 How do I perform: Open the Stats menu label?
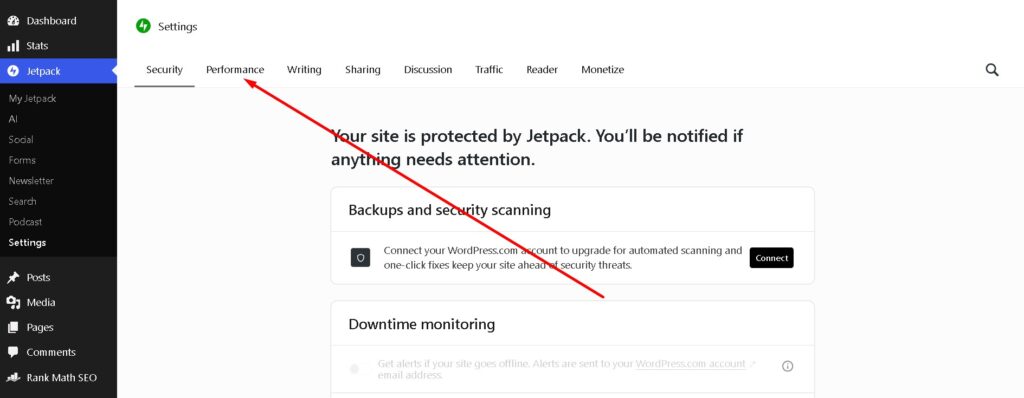pos(37,46)
